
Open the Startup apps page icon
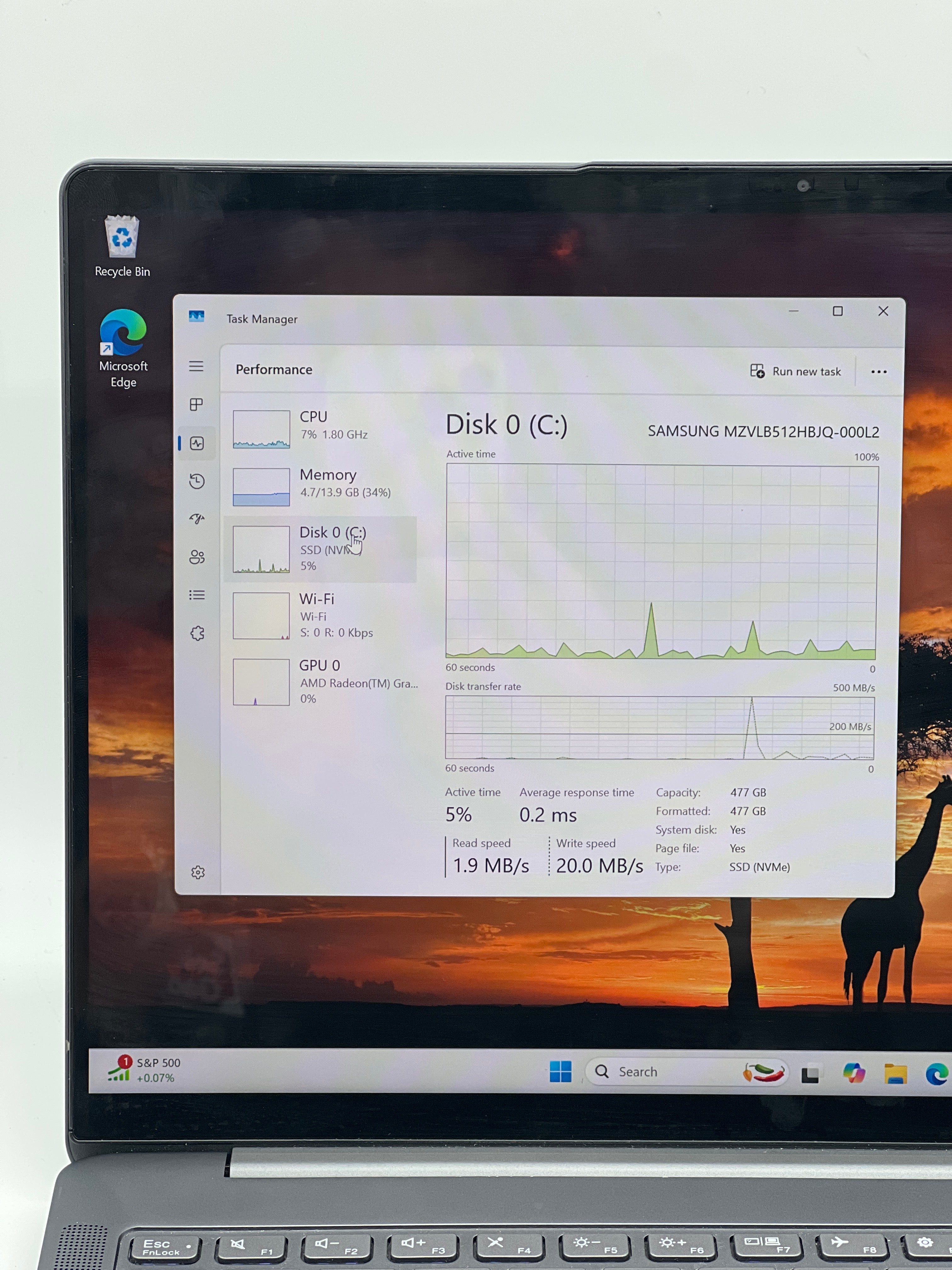tap(197, 519)
